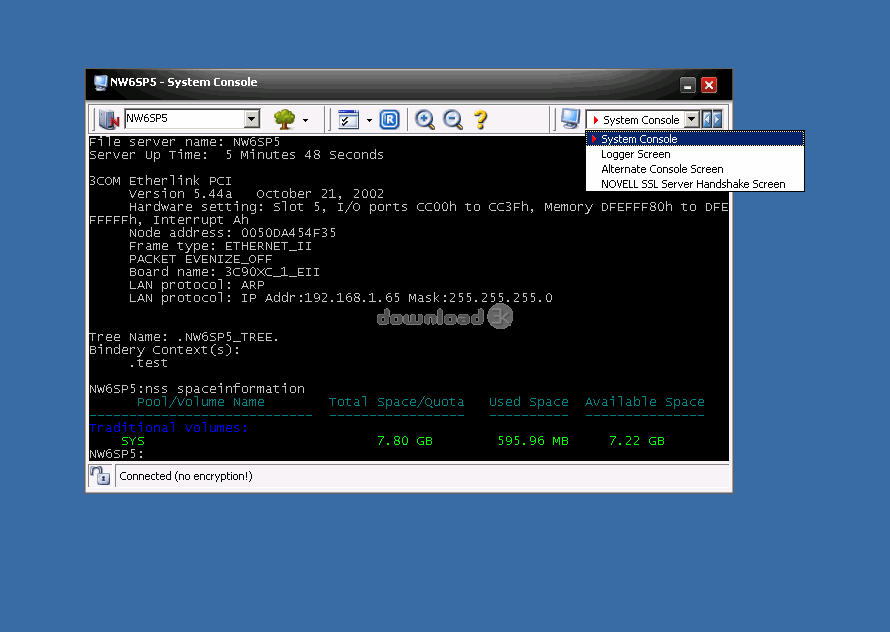
Task: Click the options checklist icon
Action: click(348, 120)
